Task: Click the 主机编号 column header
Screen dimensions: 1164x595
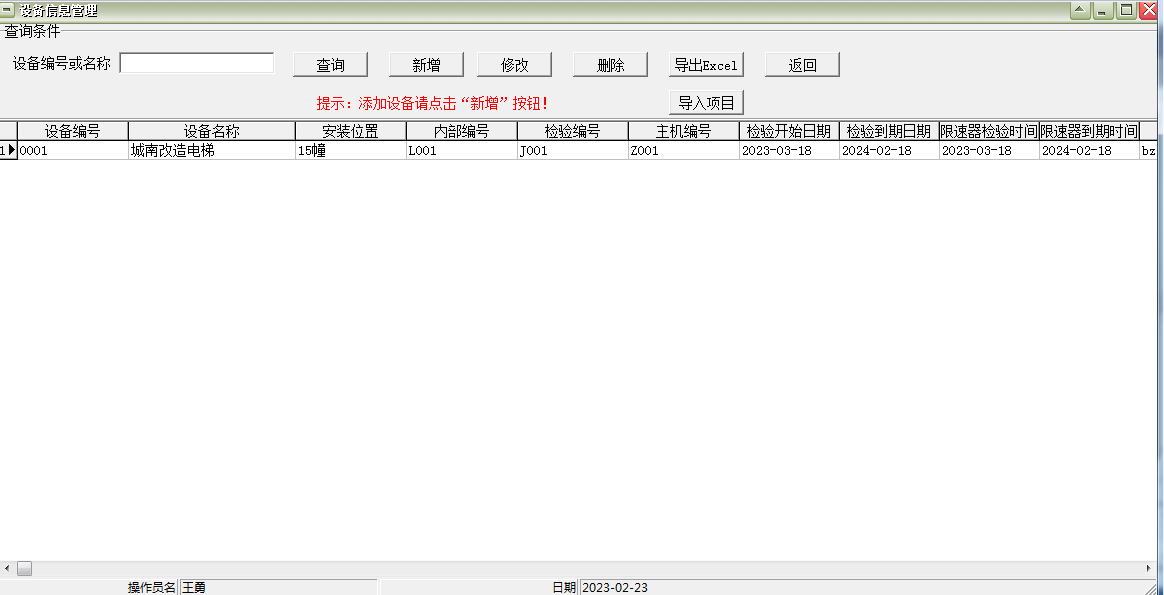Action: (x=684, y=131)
